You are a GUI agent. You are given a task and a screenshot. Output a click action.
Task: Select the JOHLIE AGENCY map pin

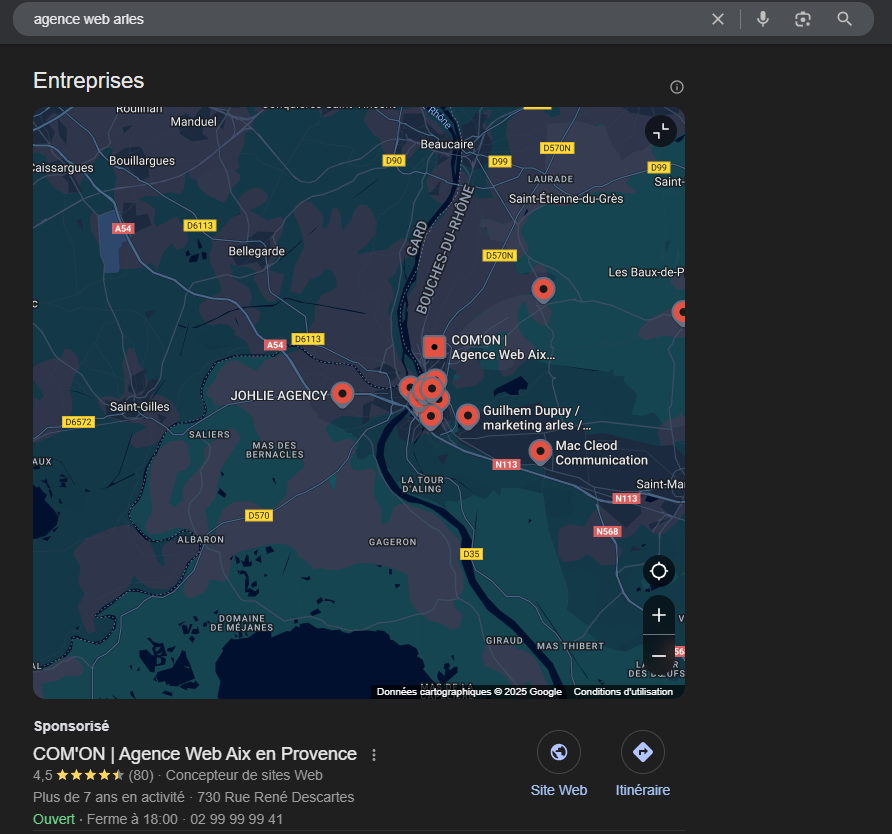342,394
